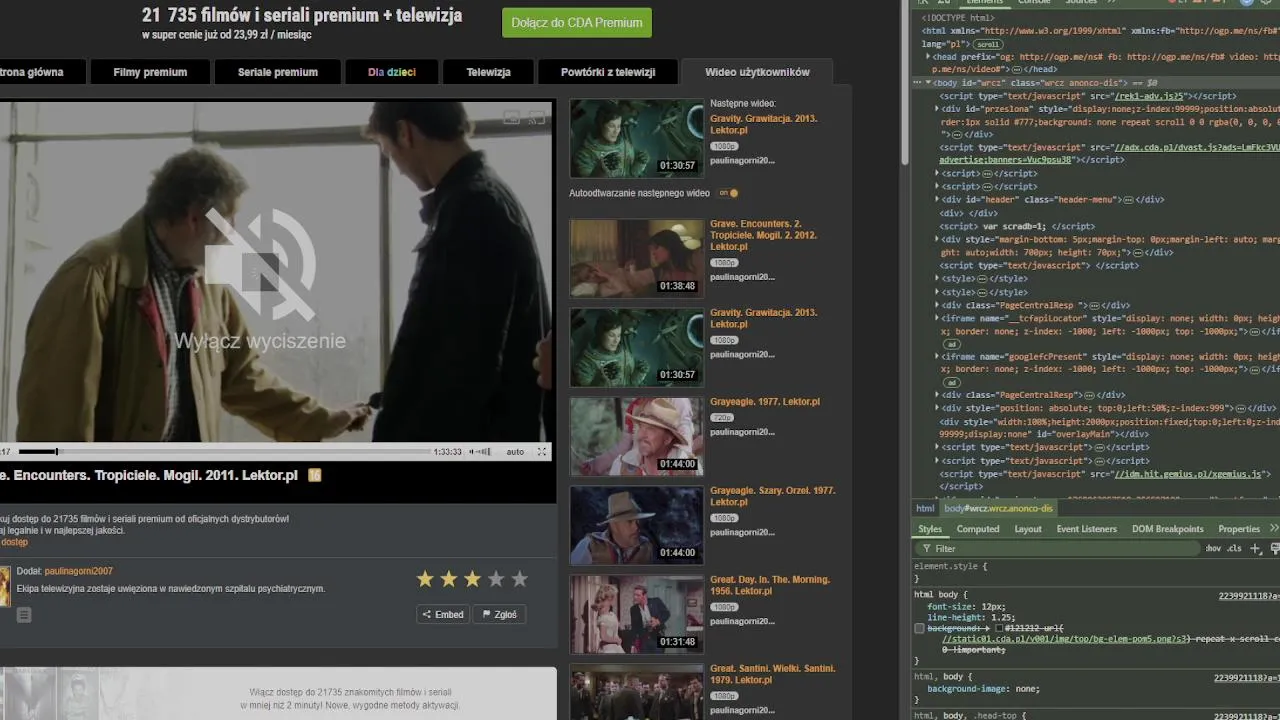The width and height of the screenshot is (1280, 720).
Task: Open the Dla dzieci tab
Action: coord(392,72)
